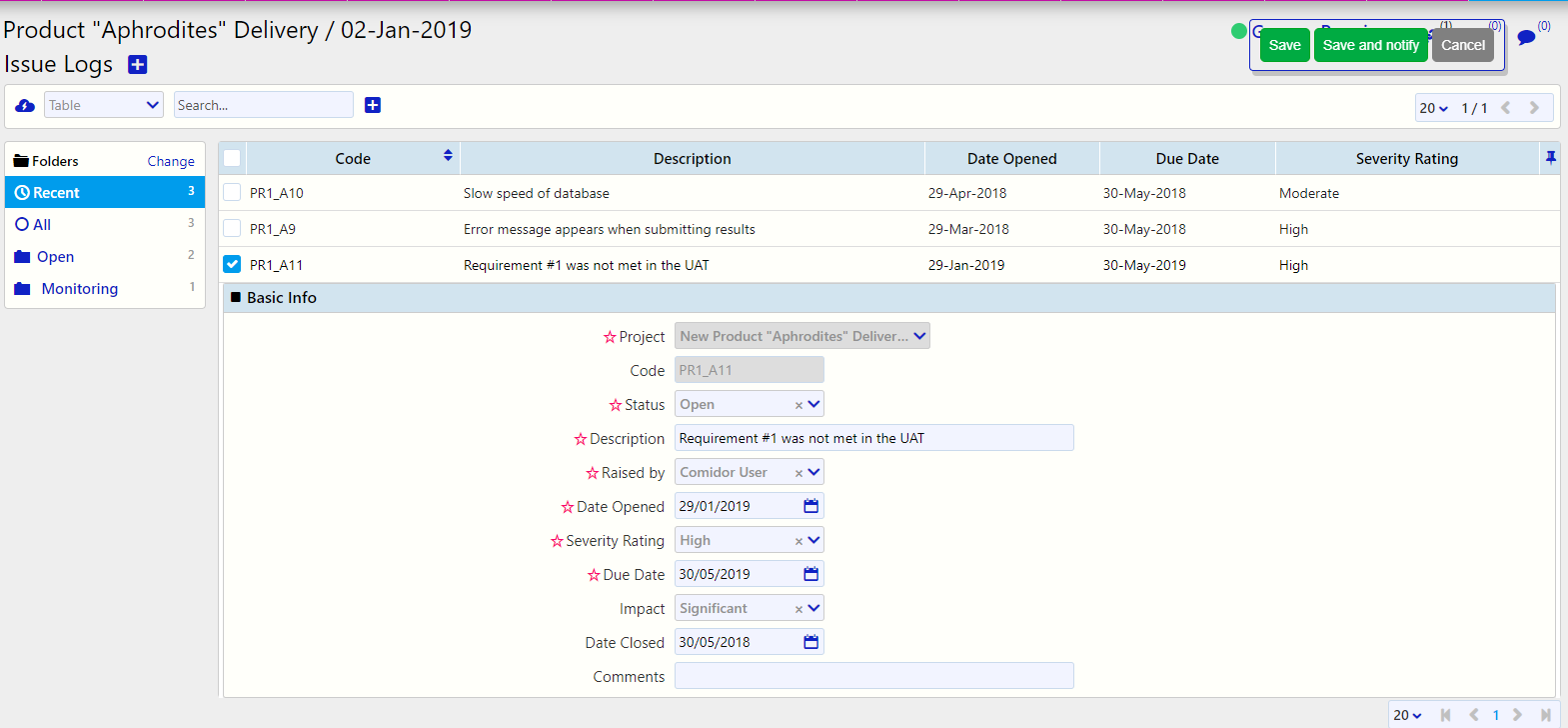The image size is (1568, 728).
Task: Click into the Comments text field
Action: 873,676
